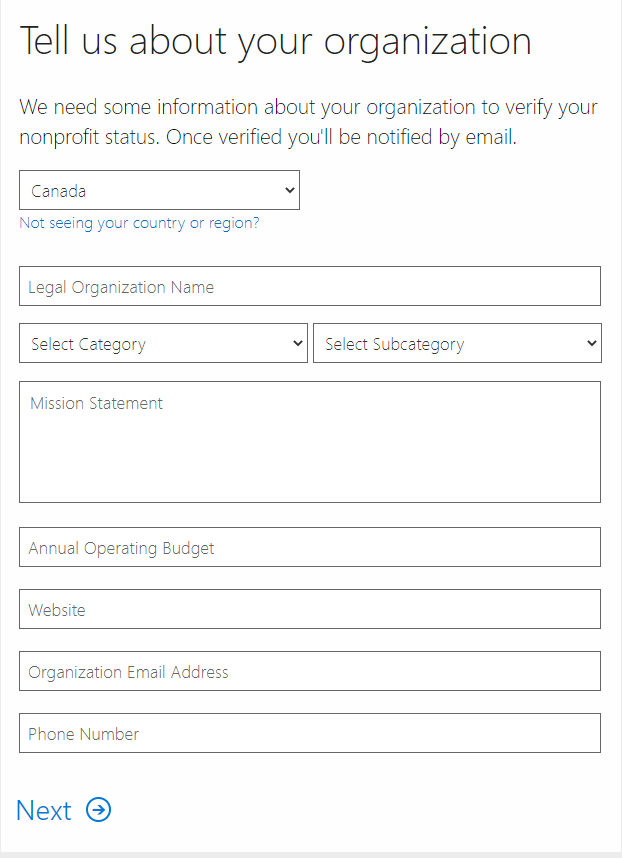Select the Annual Operating Budget field

pos(309,547)
